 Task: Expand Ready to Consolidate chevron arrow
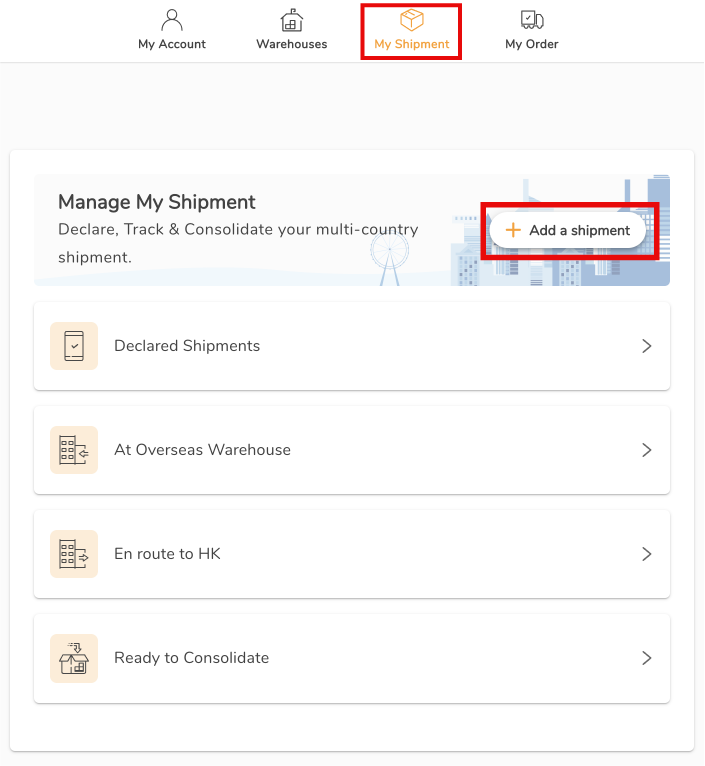(647, 658)
